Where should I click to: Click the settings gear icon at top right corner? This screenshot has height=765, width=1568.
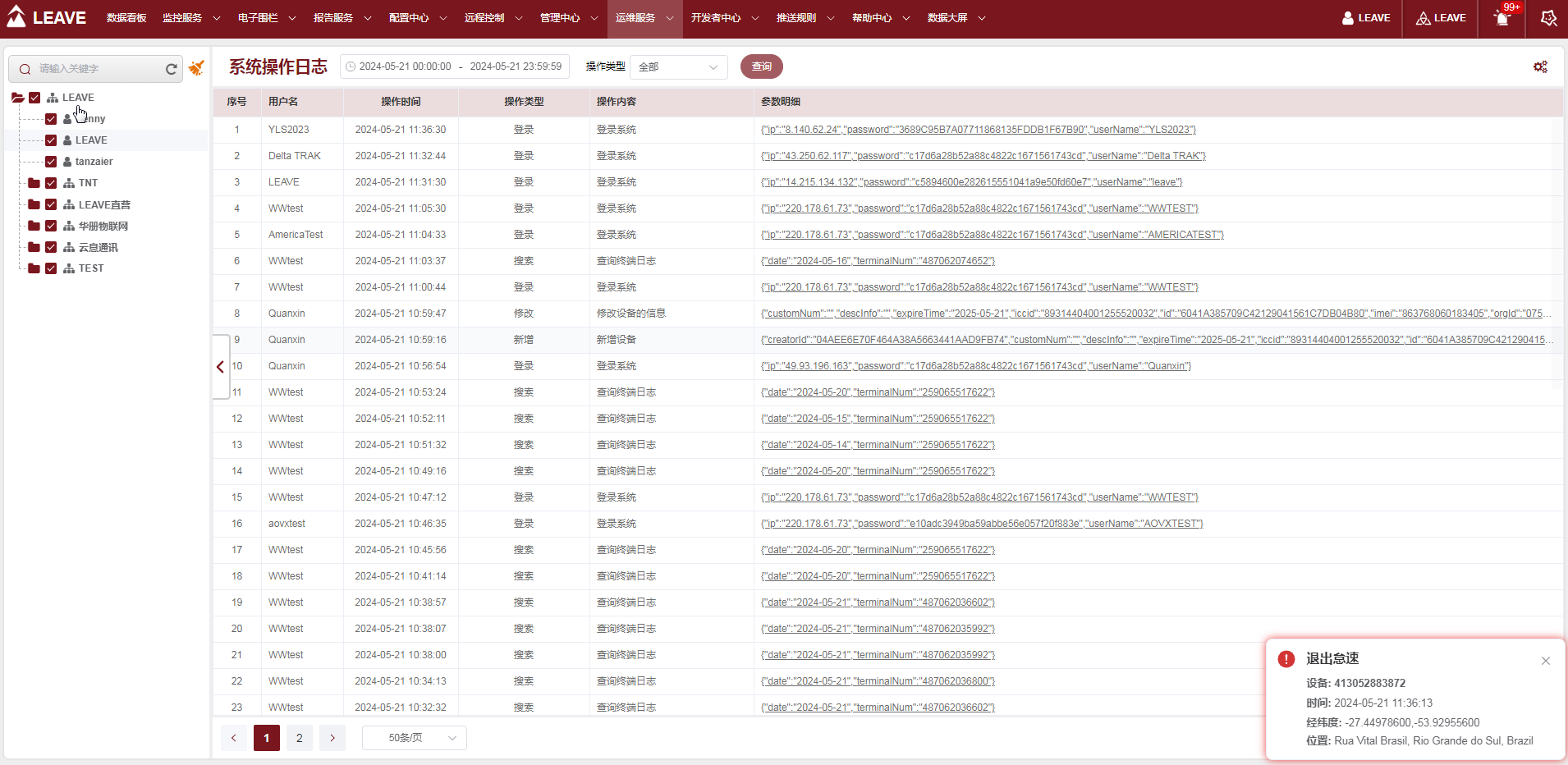pyautogui.click(x=1548, y=18)
